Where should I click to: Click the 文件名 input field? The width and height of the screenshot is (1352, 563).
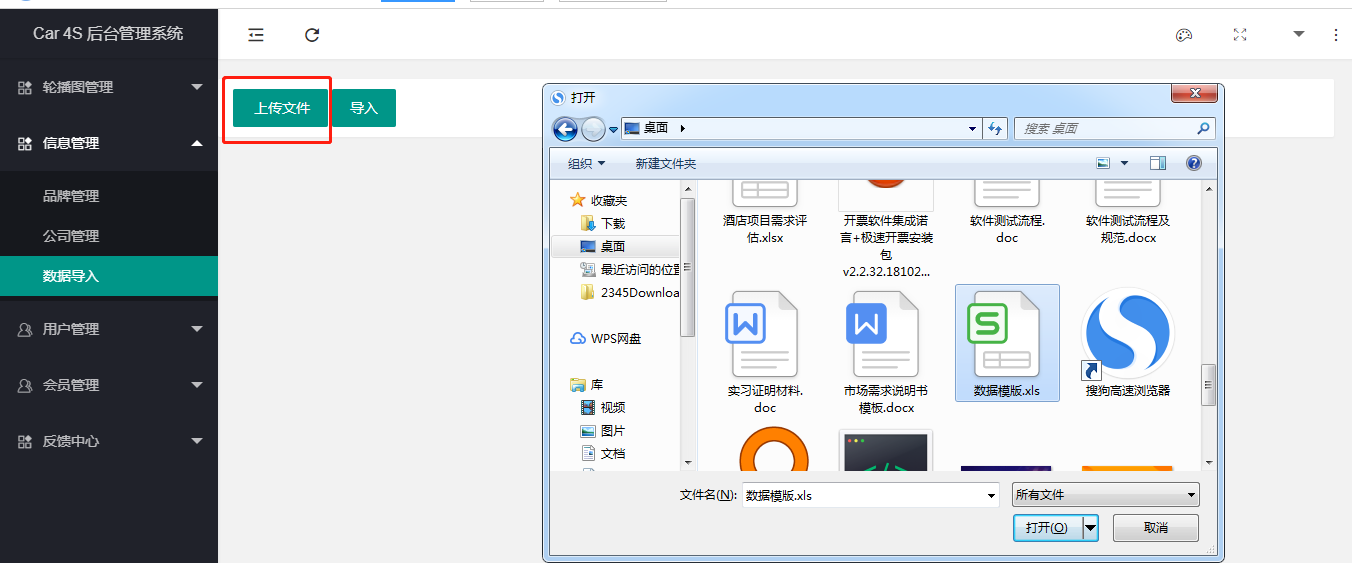click(x=863, y=495)
